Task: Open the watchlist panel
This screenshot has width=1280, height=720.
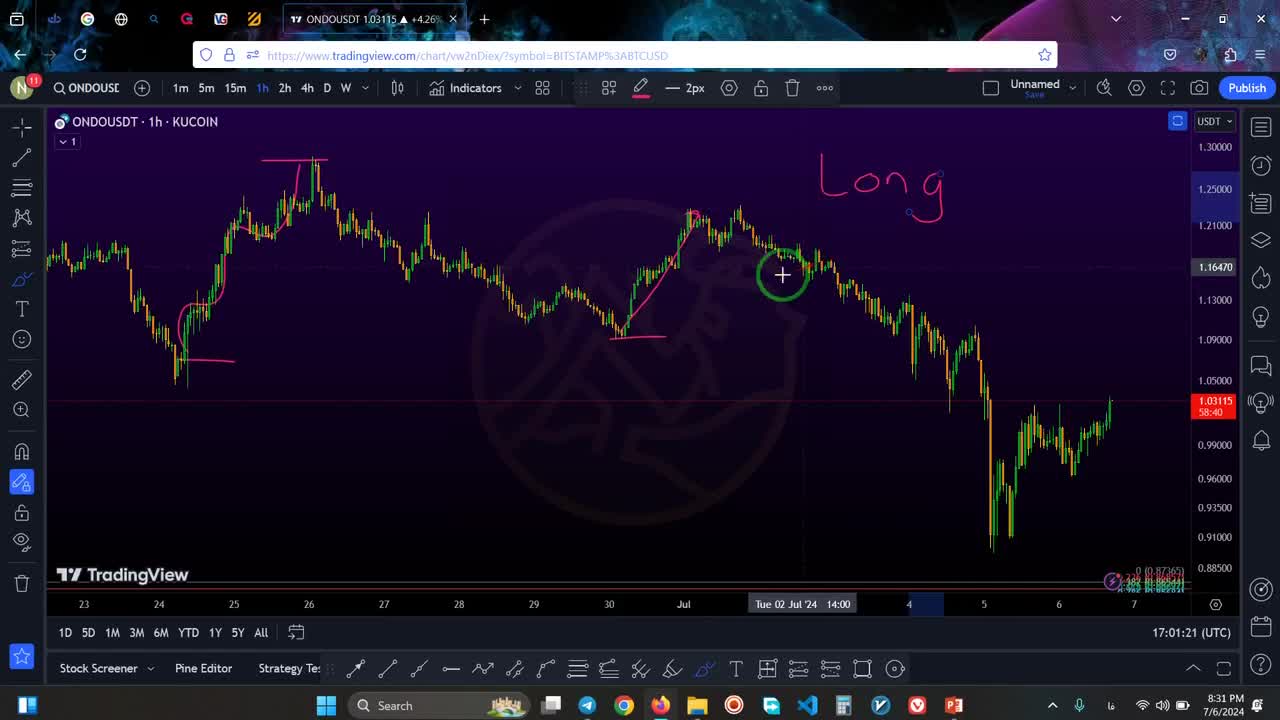Action: [1261, 128]
